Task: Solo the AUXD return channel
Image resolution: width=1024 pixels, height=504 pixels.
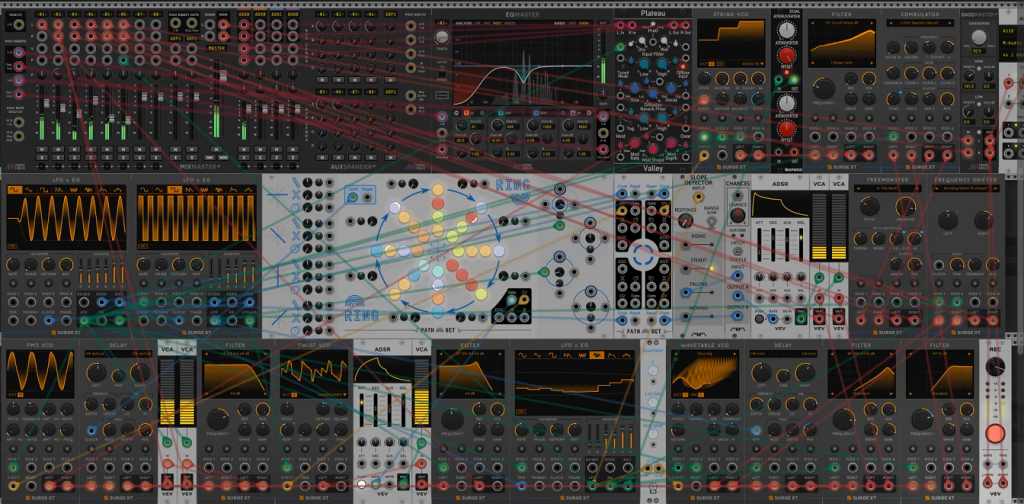Action: (x=293, y=158)
